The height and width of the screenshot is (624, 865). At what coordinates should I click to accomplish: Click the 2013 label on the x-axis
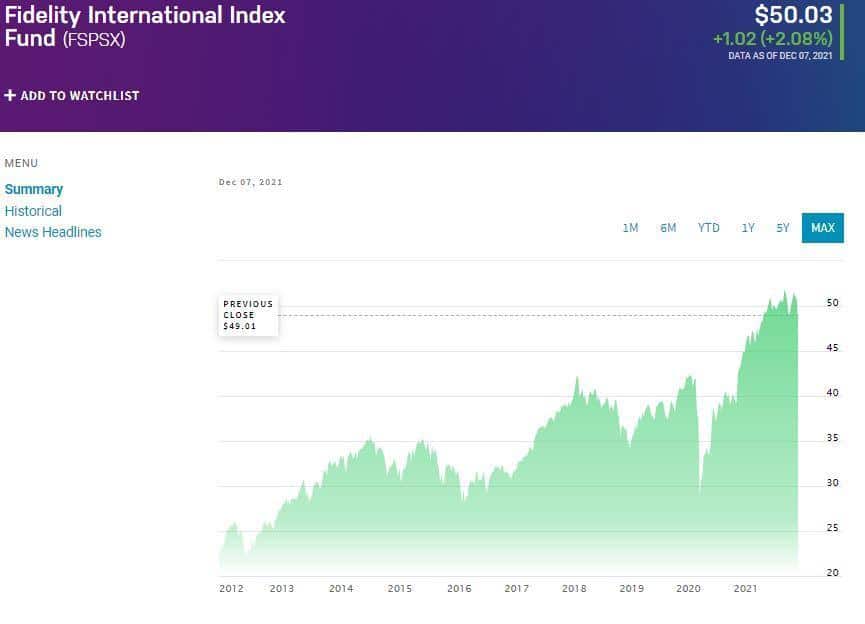click(282, 589)
